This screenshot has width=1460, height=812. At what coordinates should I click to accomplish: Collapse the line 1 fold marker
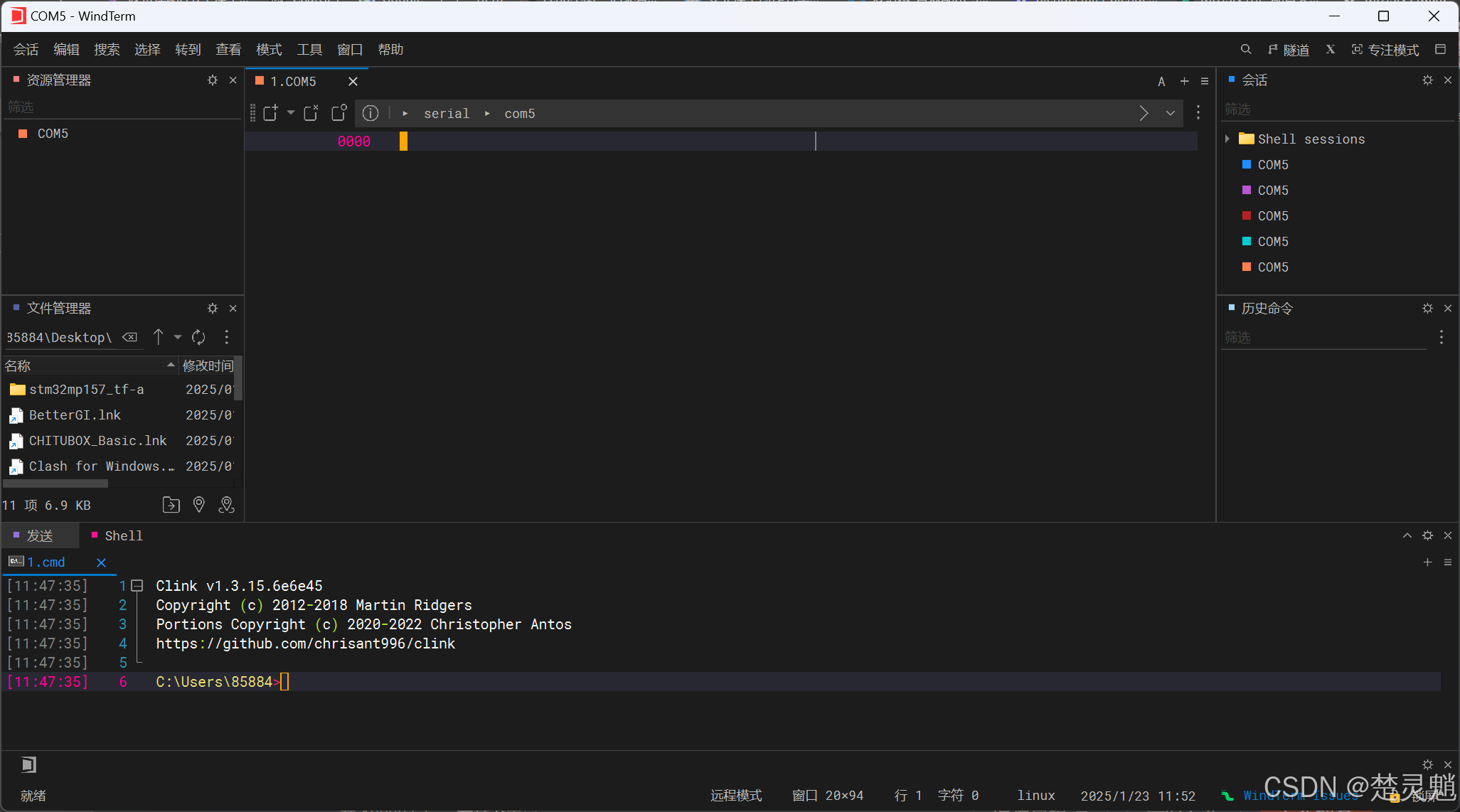point(137,586)
